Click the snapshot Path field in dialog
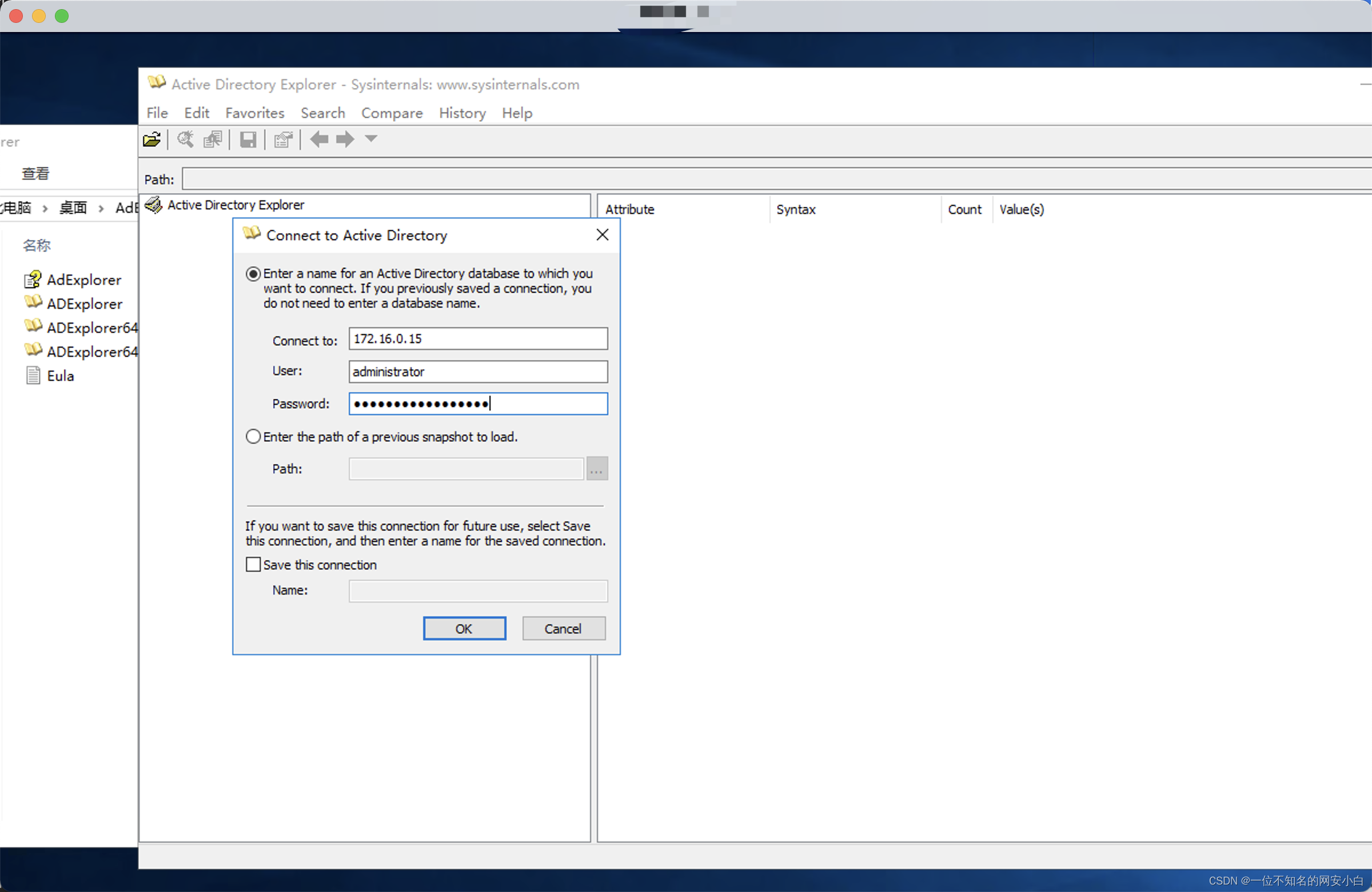1372x892 pixels. pos(466,469)
